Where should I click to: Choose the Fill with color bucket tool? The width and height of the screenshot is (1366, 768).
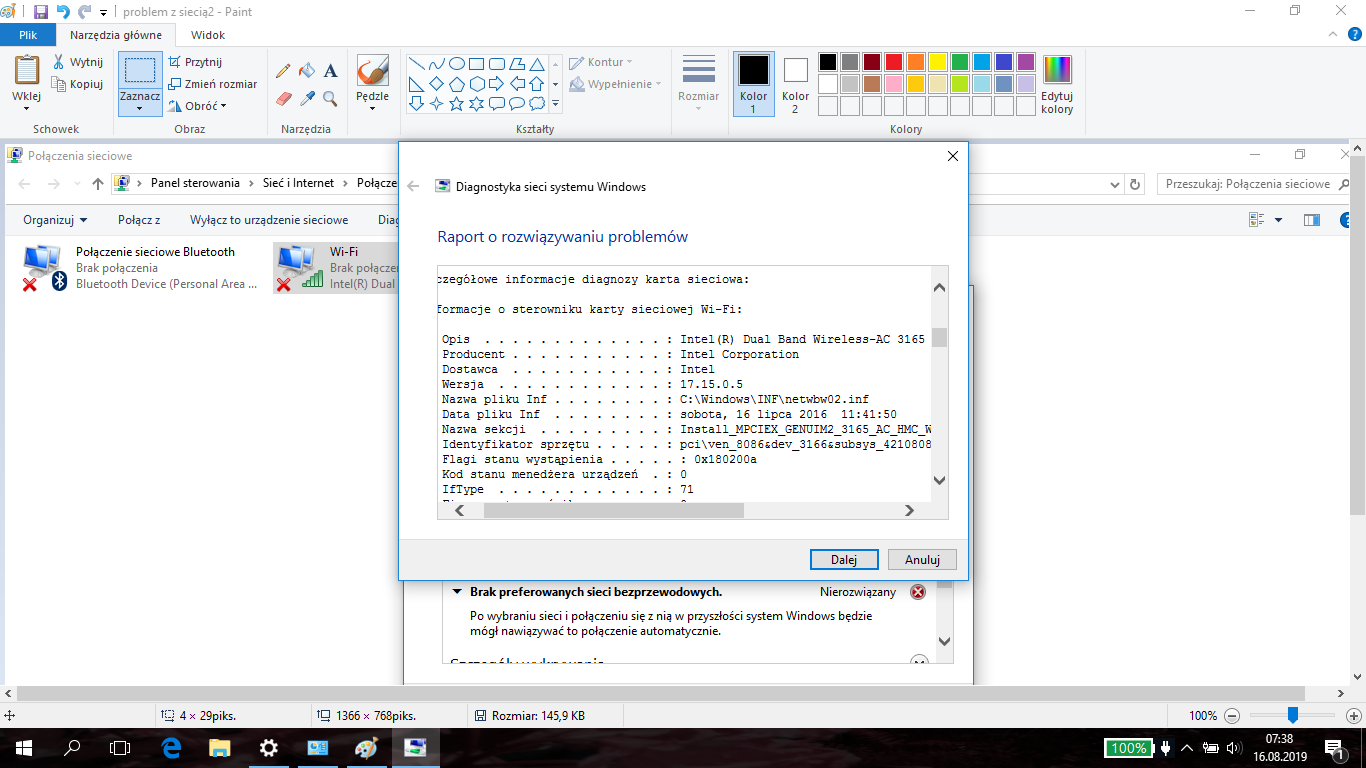307,71
